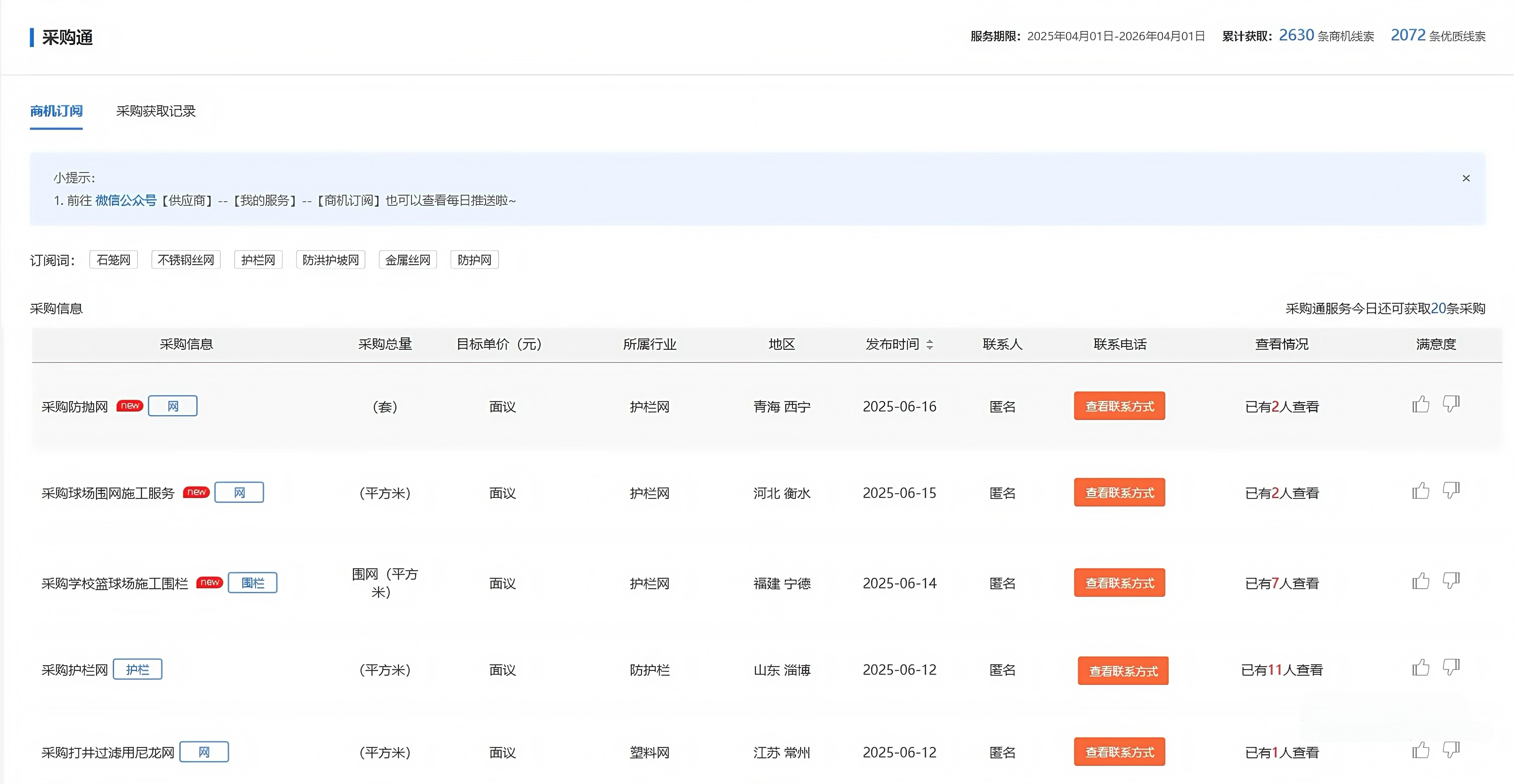Screen dimensions: 1514x784
Task: Thumbs up the 采购护栏网 row
Action: click(1421, 668)
